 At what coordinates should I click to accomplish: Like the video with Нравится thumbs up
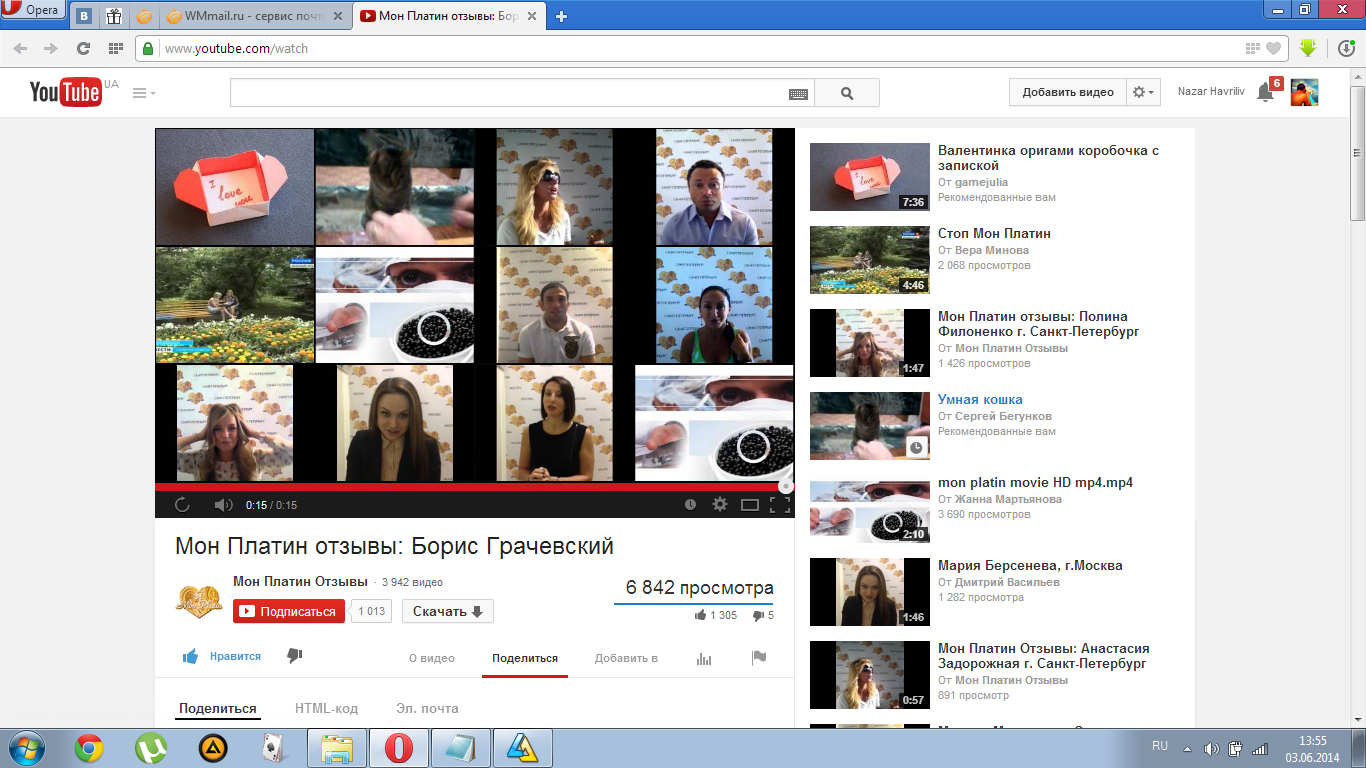pyautogui.click(x=221, y=656)
